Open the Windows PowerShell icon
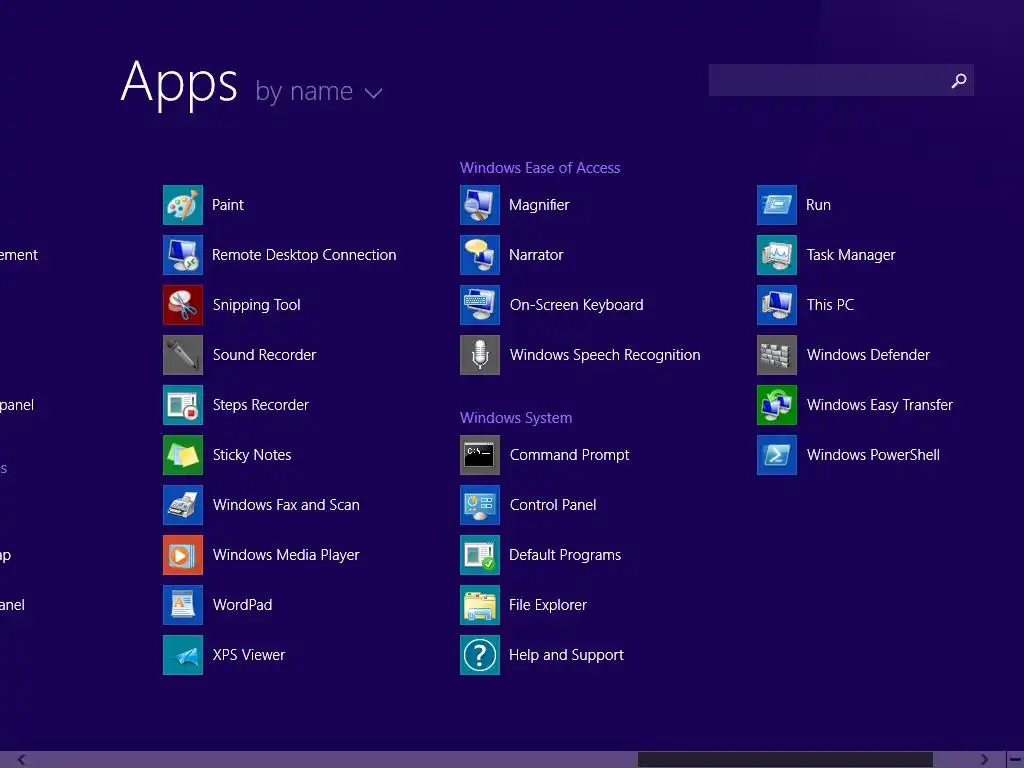 tap(777, 455)
